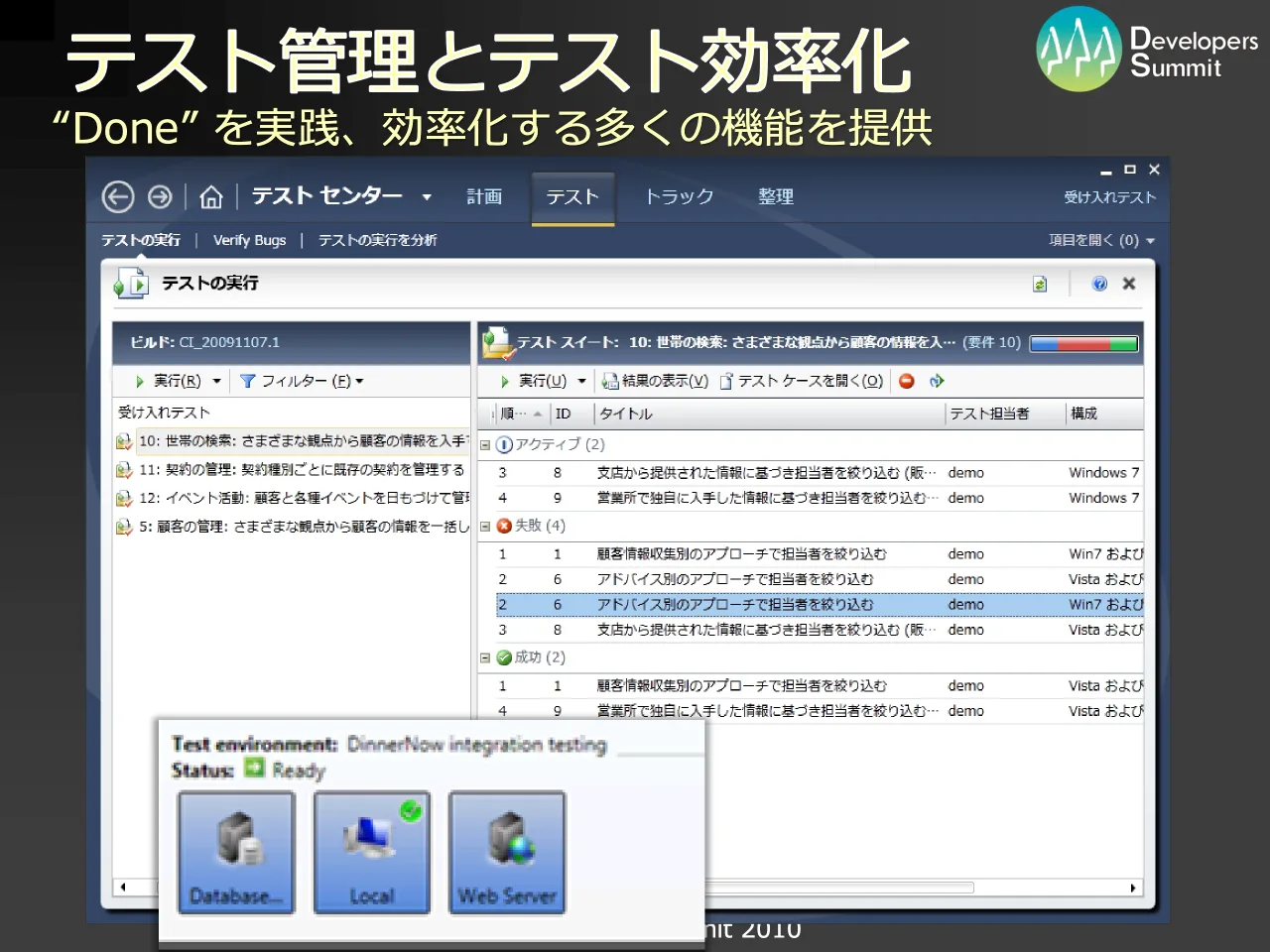This screenshot has height=952, width=1270.
Task: Open the 実行(U) dropdown arrow in suite toolbar
Action: 581,382
